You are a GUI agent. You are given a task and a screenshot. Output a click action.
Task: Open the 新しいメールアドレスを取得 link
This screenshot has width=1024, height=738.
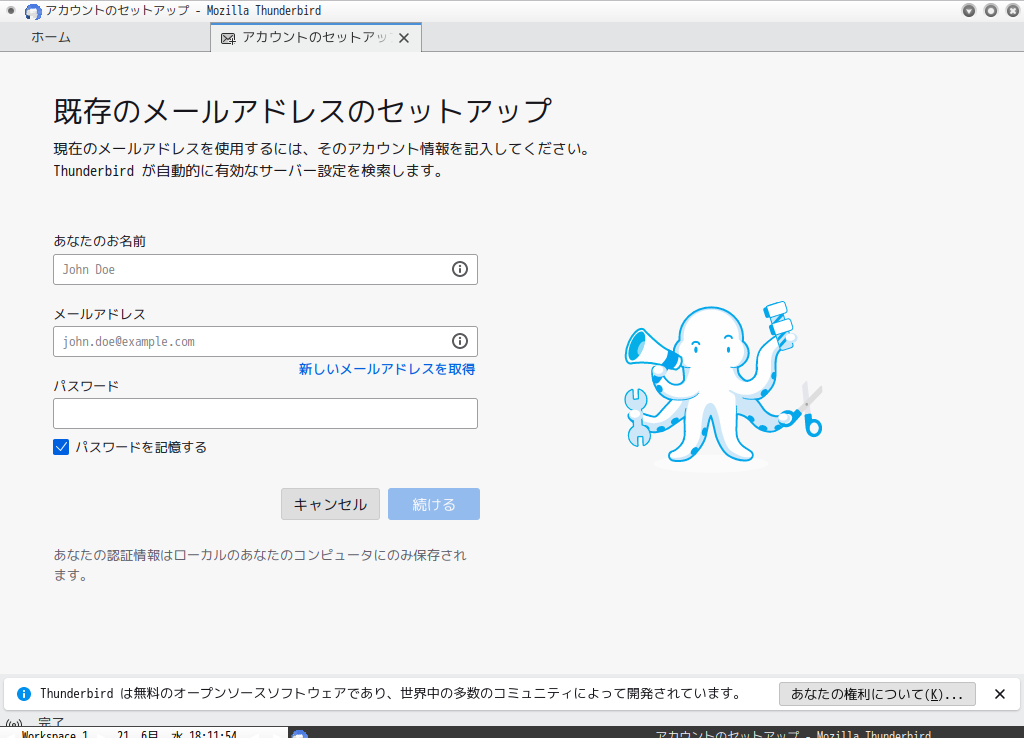pyautogui.click(x=387, y=369)
